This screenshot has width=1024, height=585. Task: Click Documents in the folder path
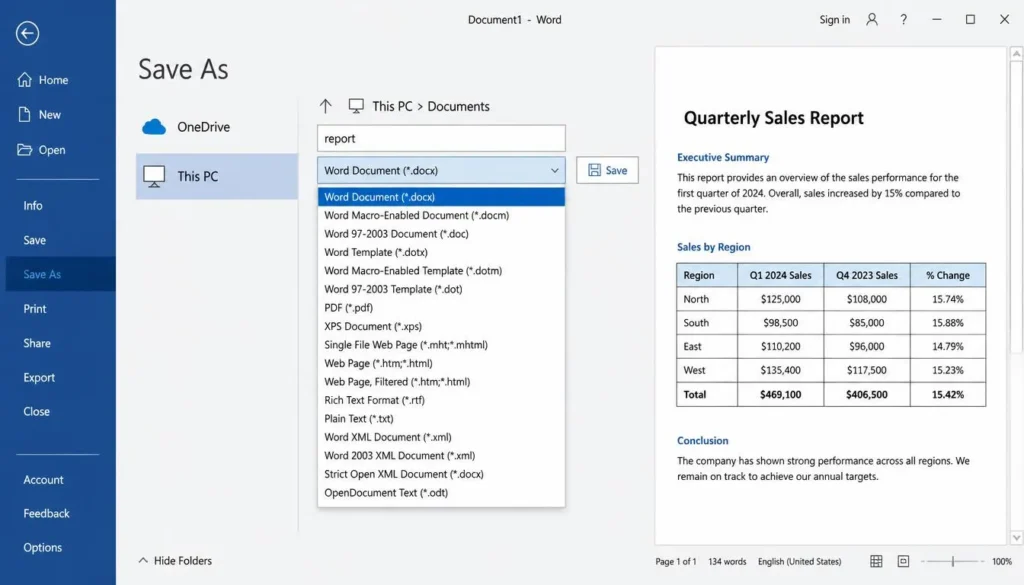pyautogui.click(x=458, y=106)
